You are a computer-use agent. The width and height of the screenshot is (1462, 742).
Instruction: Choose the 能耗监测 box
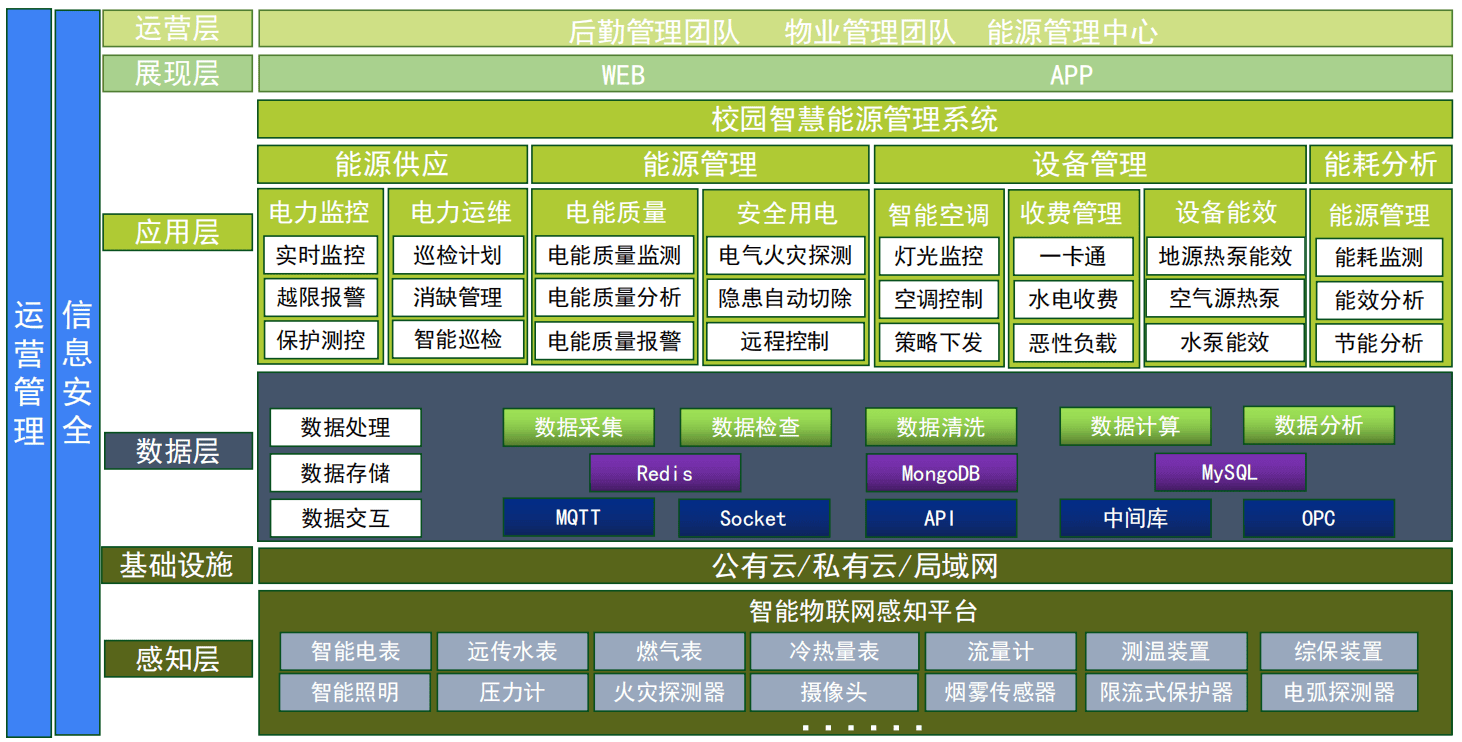[1379, 257]
